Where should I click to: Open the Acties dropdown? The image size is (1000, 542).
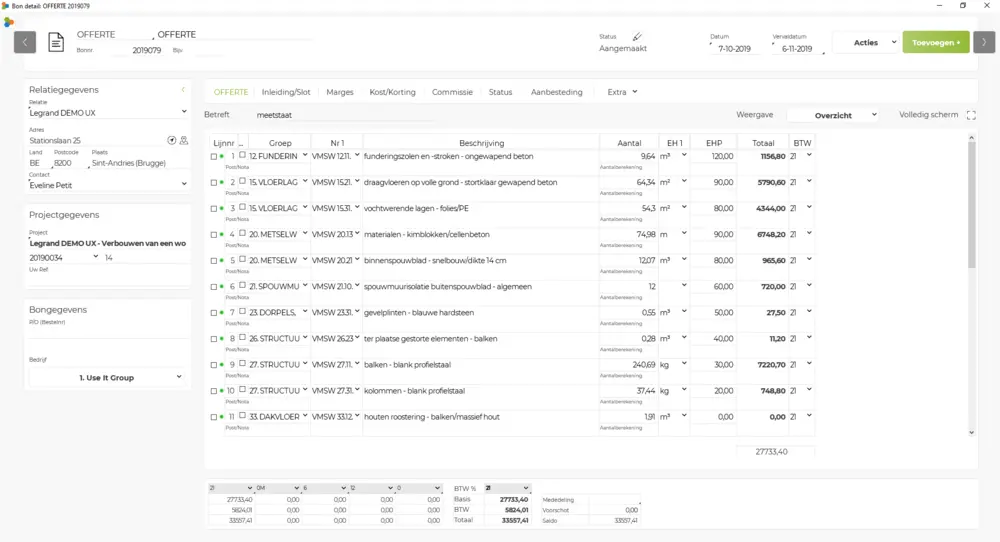click(x=865, y=42)
